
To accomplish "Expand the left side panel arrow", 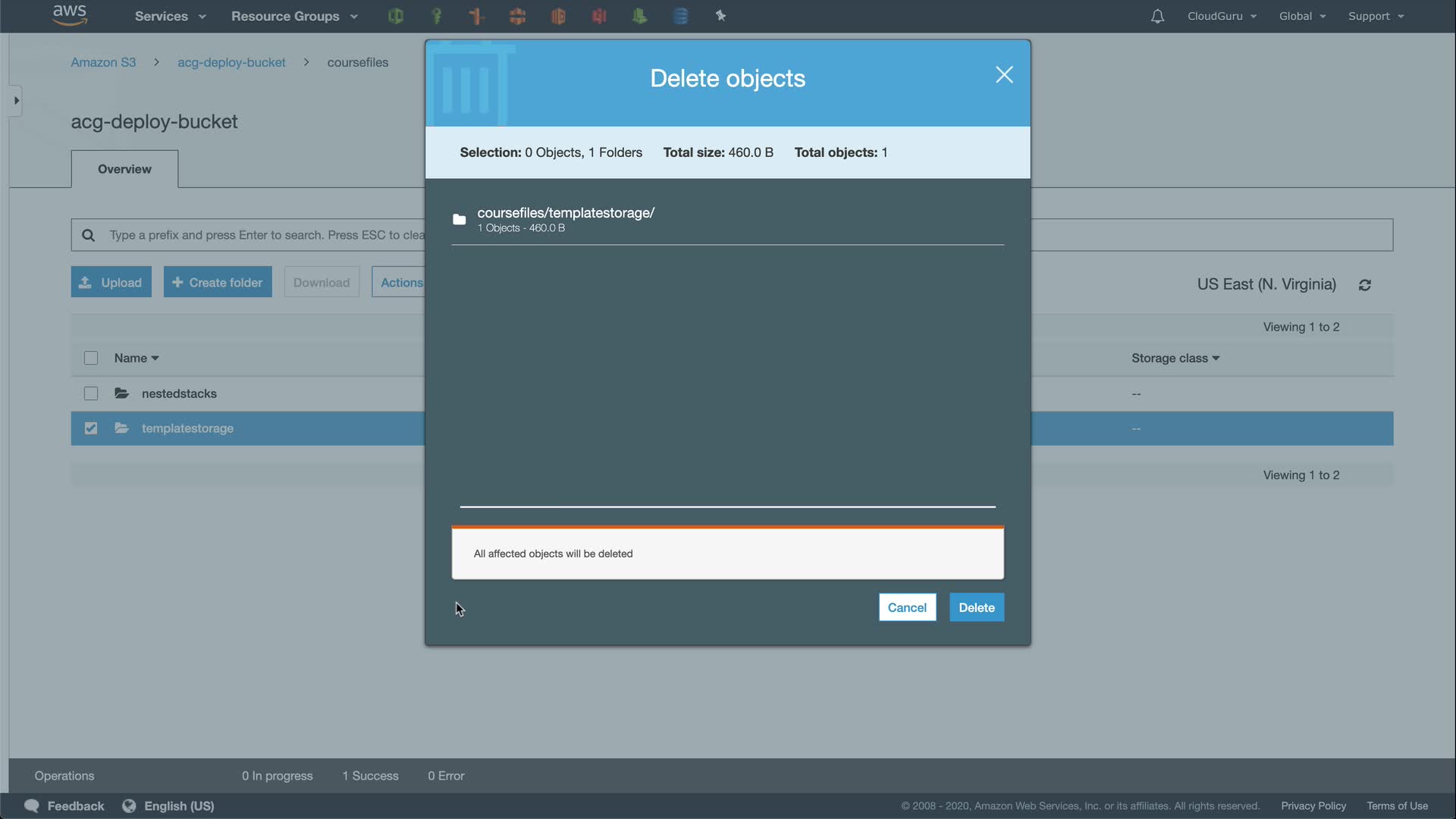I will pos(16,101).
